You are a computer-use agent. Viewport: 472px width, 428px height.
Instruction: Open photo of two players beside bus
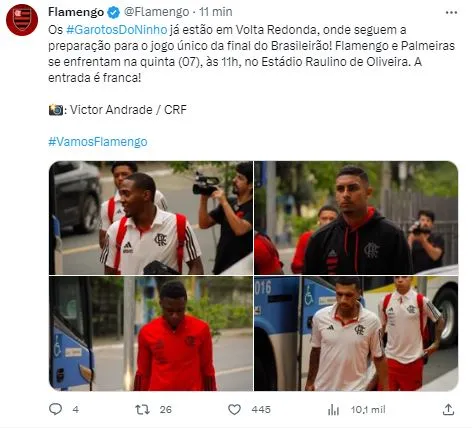tap(356, 333)
